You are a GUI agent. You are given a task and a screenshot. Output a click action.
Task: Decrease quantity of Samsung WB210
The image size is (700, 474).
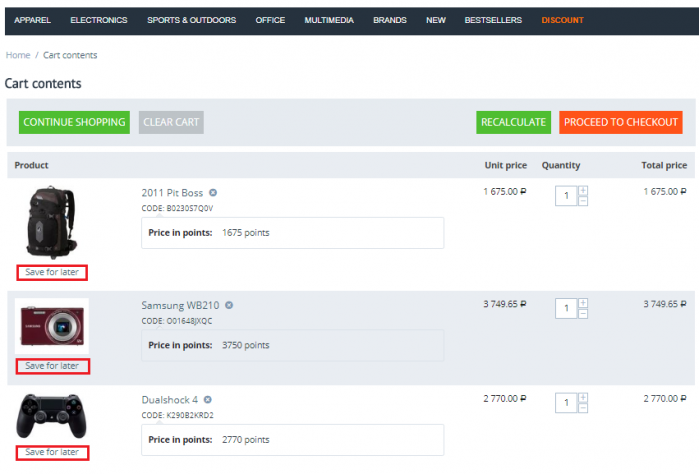click(x=583, y=313)
